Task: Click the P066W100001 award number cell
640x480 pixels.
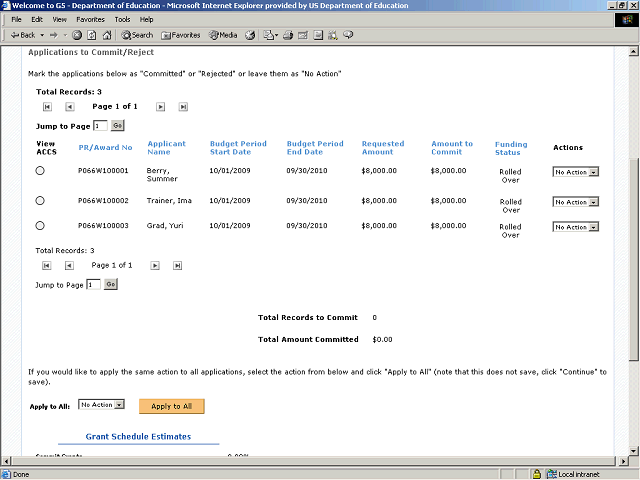Action: (103, 171)
